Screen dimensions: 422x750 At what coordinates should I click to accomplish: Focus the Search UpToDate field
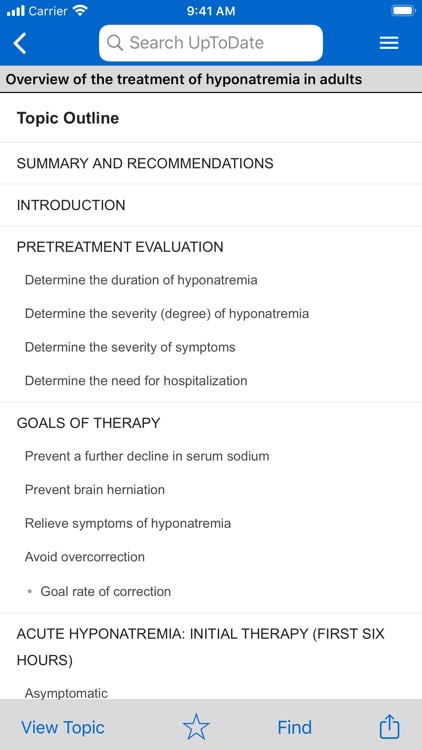(x=211, y=43)
